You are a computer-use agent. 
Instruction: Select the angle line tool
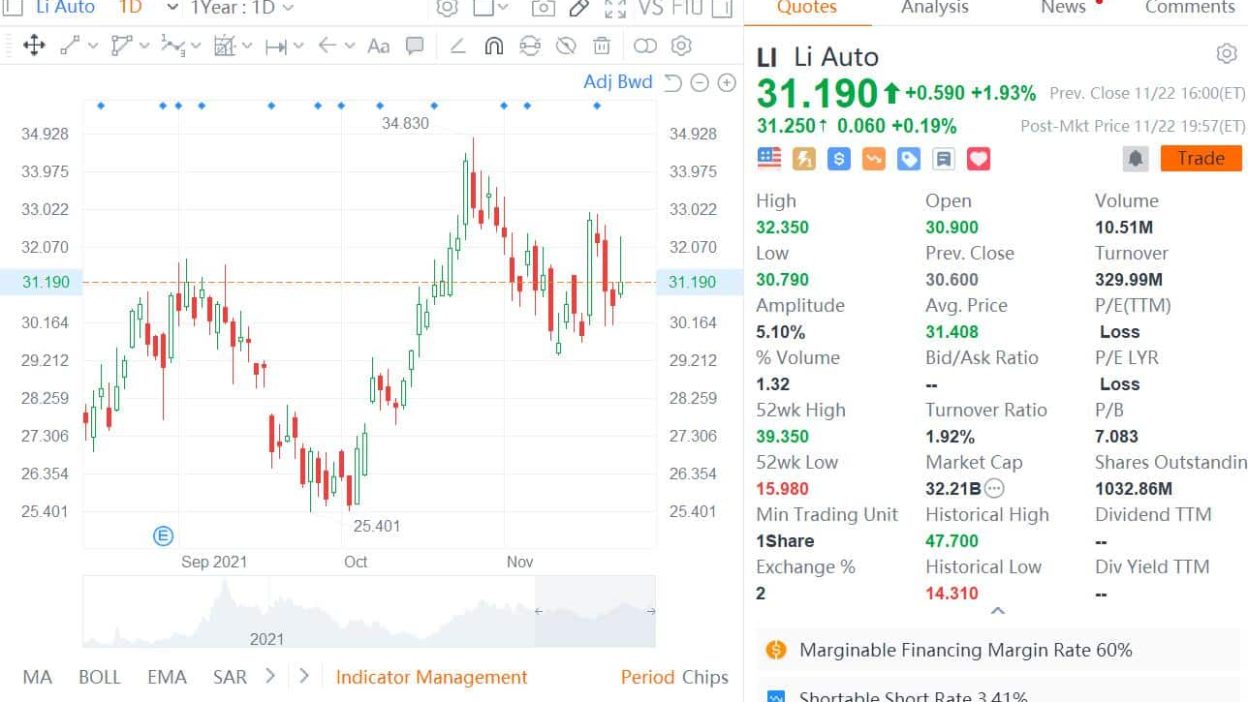(457, 46)
